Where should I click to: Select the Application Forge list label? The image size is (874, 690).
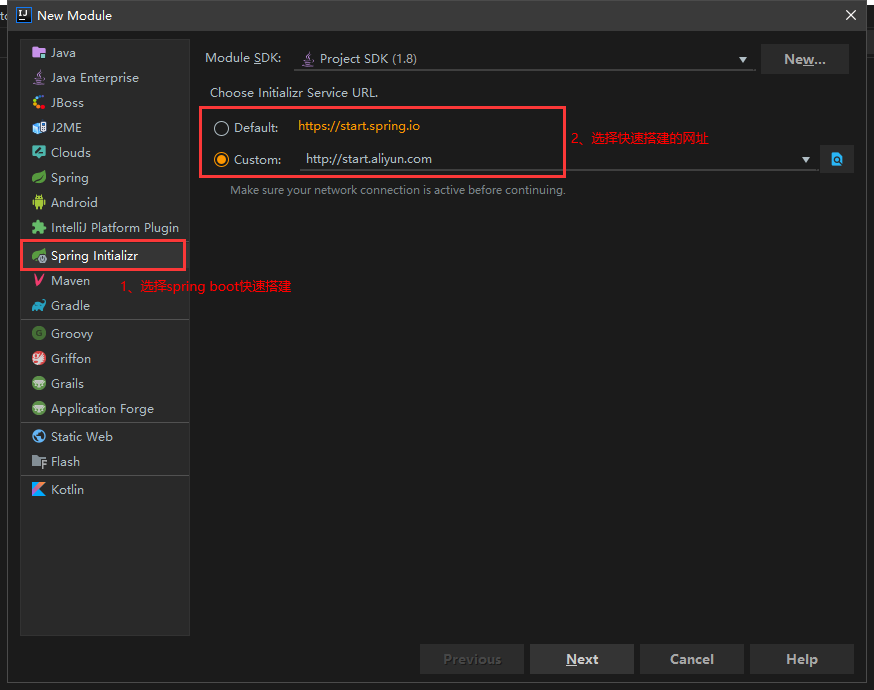pos(103,409)
